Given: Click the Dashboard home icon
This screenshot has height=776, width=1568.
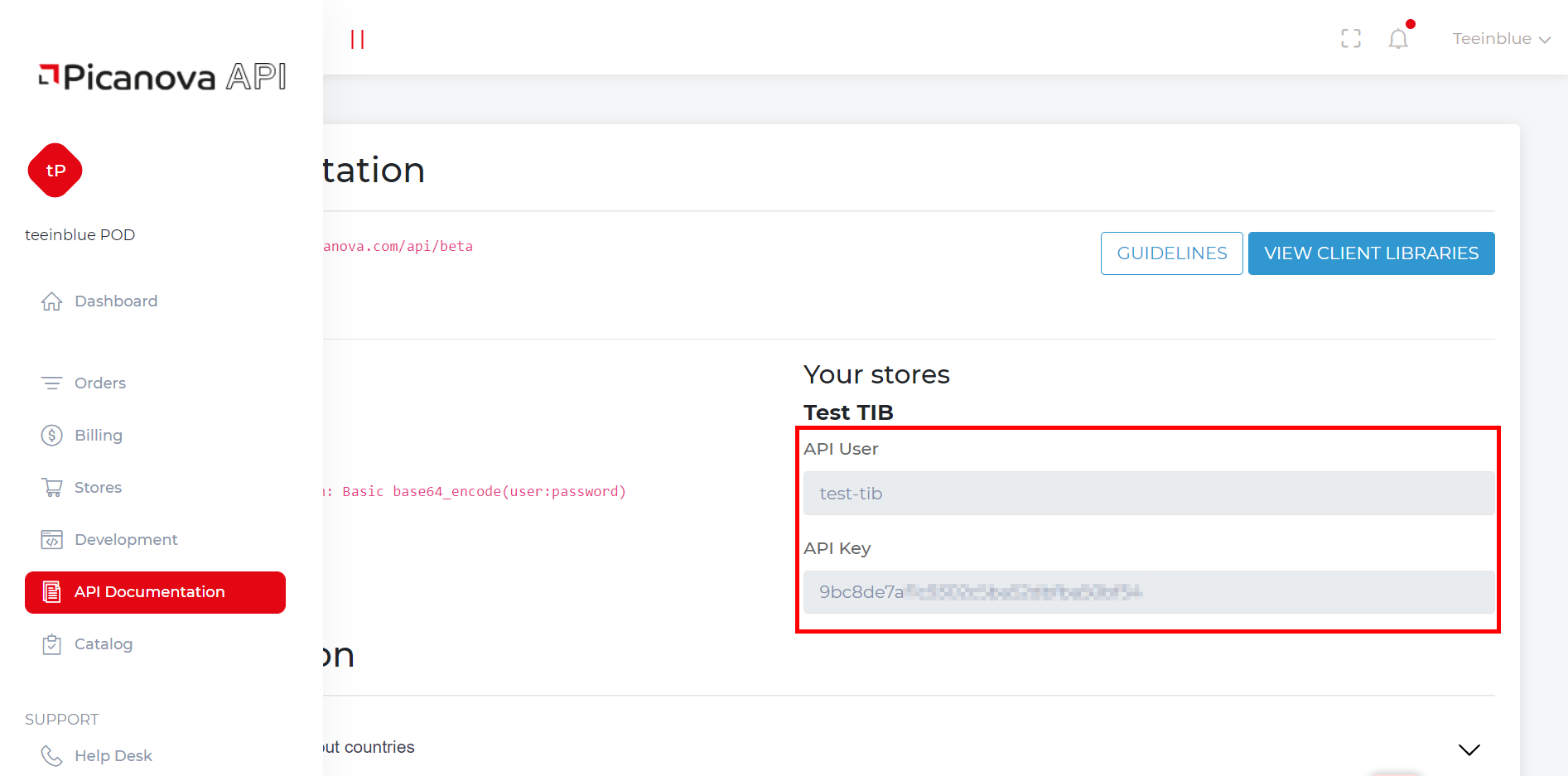Looking at the screenshot, I should [51, 301].
